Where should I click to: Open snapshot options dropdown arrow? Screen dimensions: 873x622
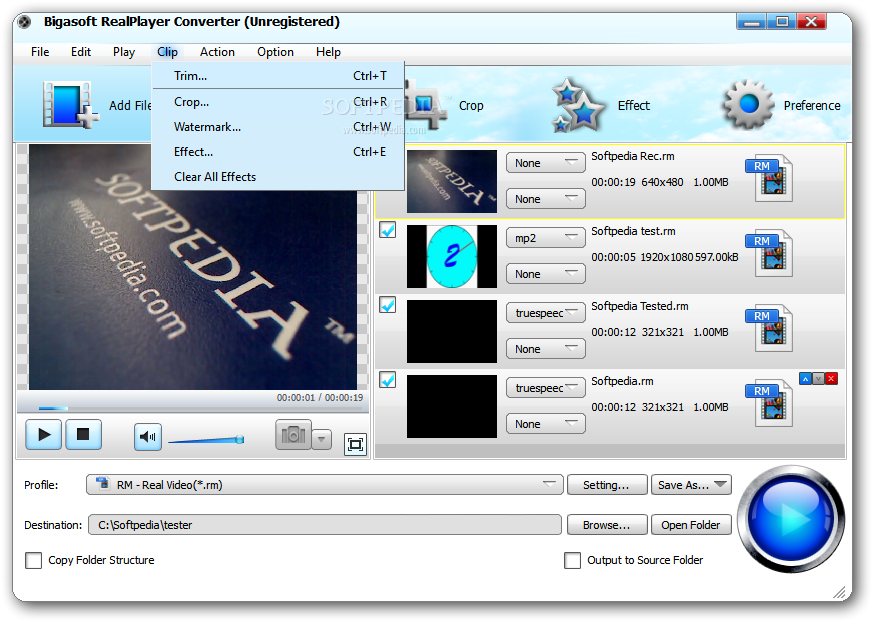[x=322, y=439]
